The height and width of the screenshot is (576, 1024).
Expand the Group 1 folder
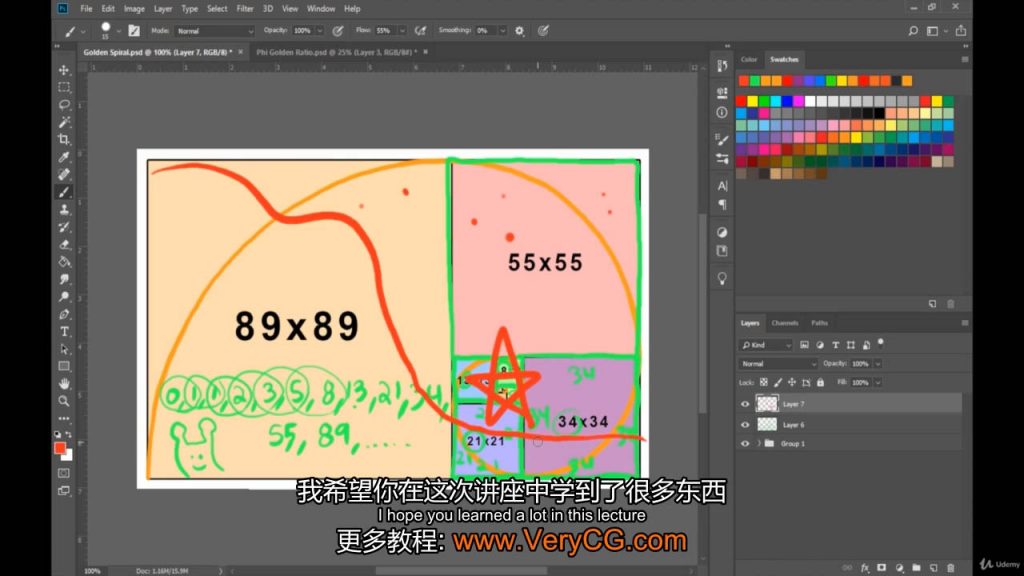click(759, 443)
